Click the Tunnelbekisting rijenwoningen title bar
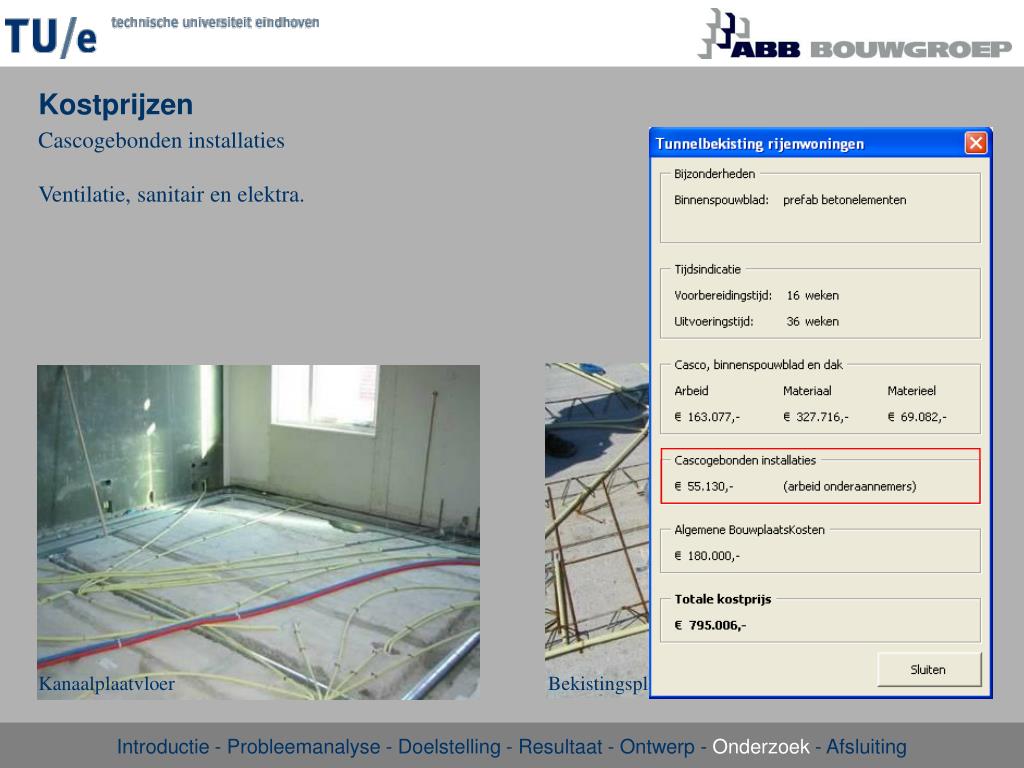 click(808, 144)
